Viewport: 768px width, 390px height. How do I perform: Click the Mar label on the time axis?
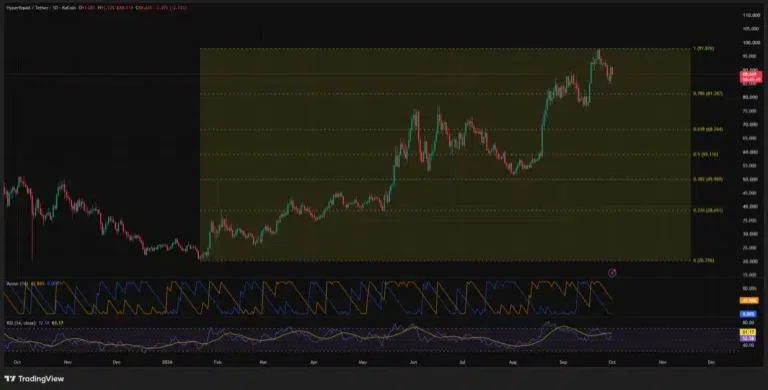point(263,363)
